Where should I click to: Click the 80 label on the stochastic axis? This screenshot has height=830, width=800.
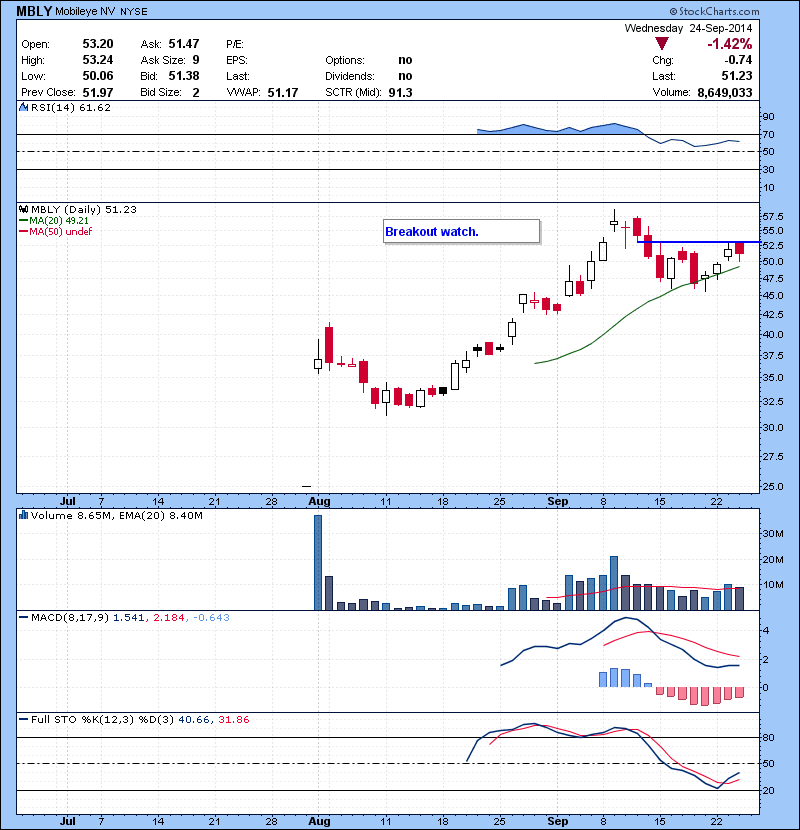pyautogui.click(x=768, y=737)
